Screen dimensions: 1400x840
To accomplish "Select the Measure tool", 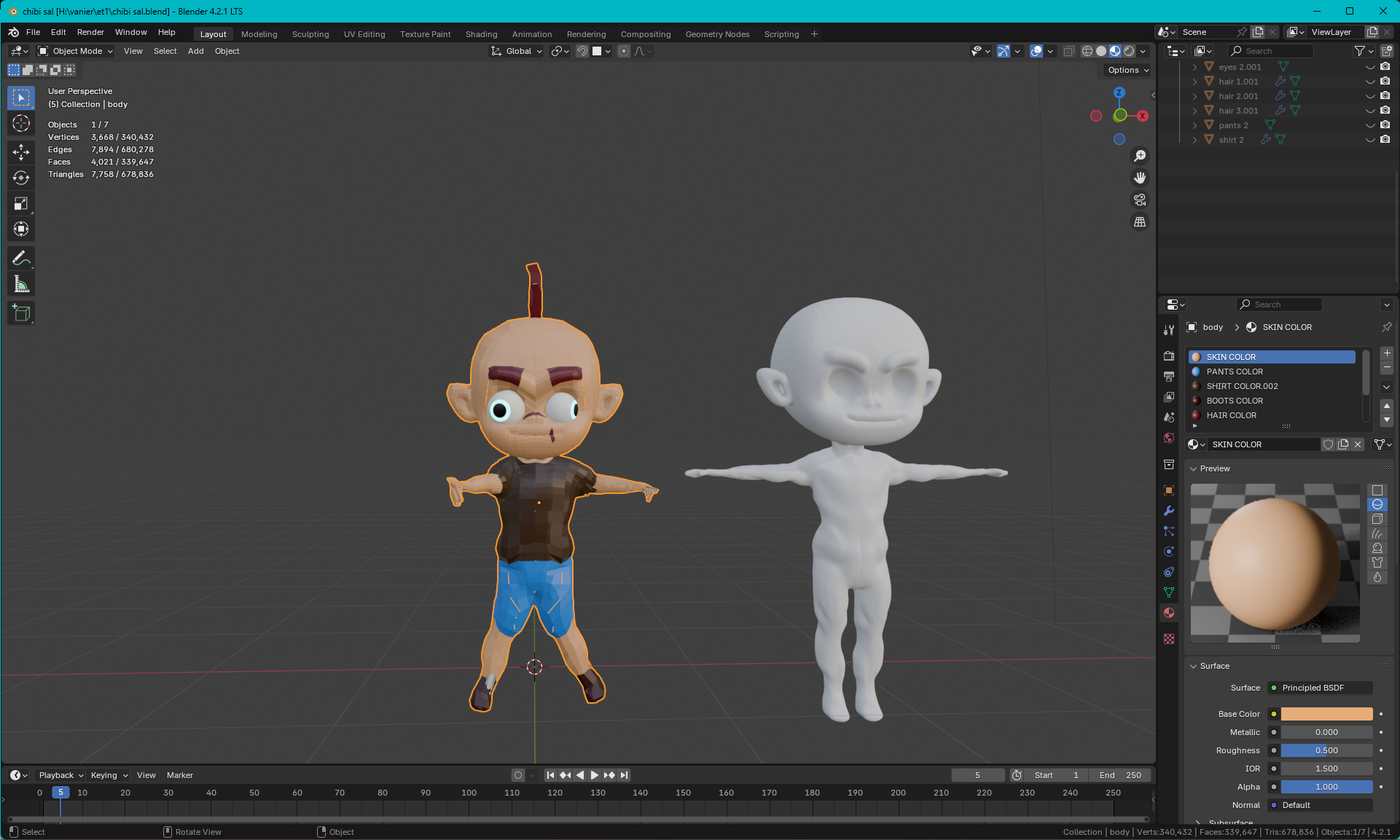I will pos(21,285).
